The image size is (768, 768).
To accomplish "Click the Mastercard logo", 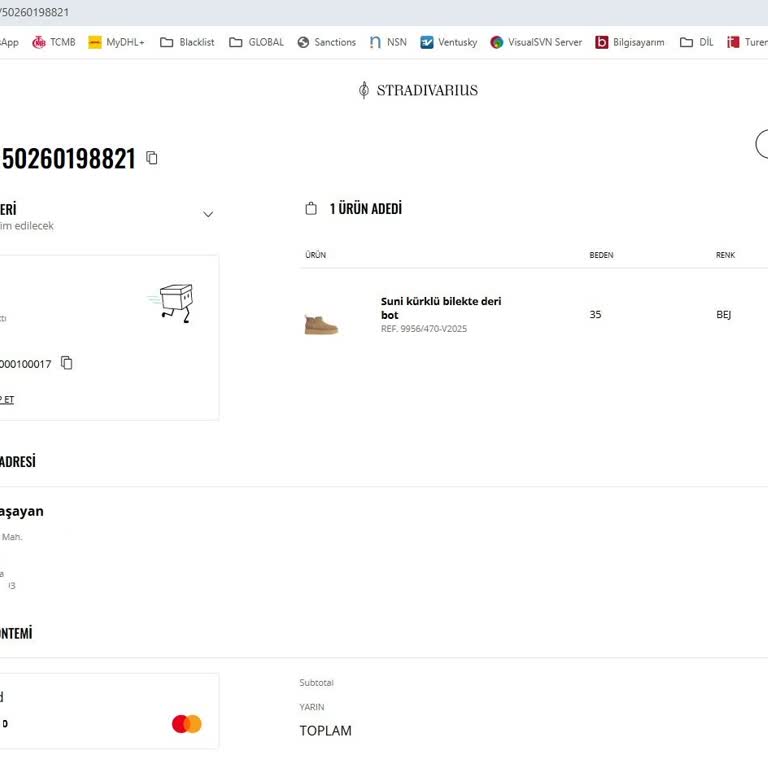I will (187, 723).
